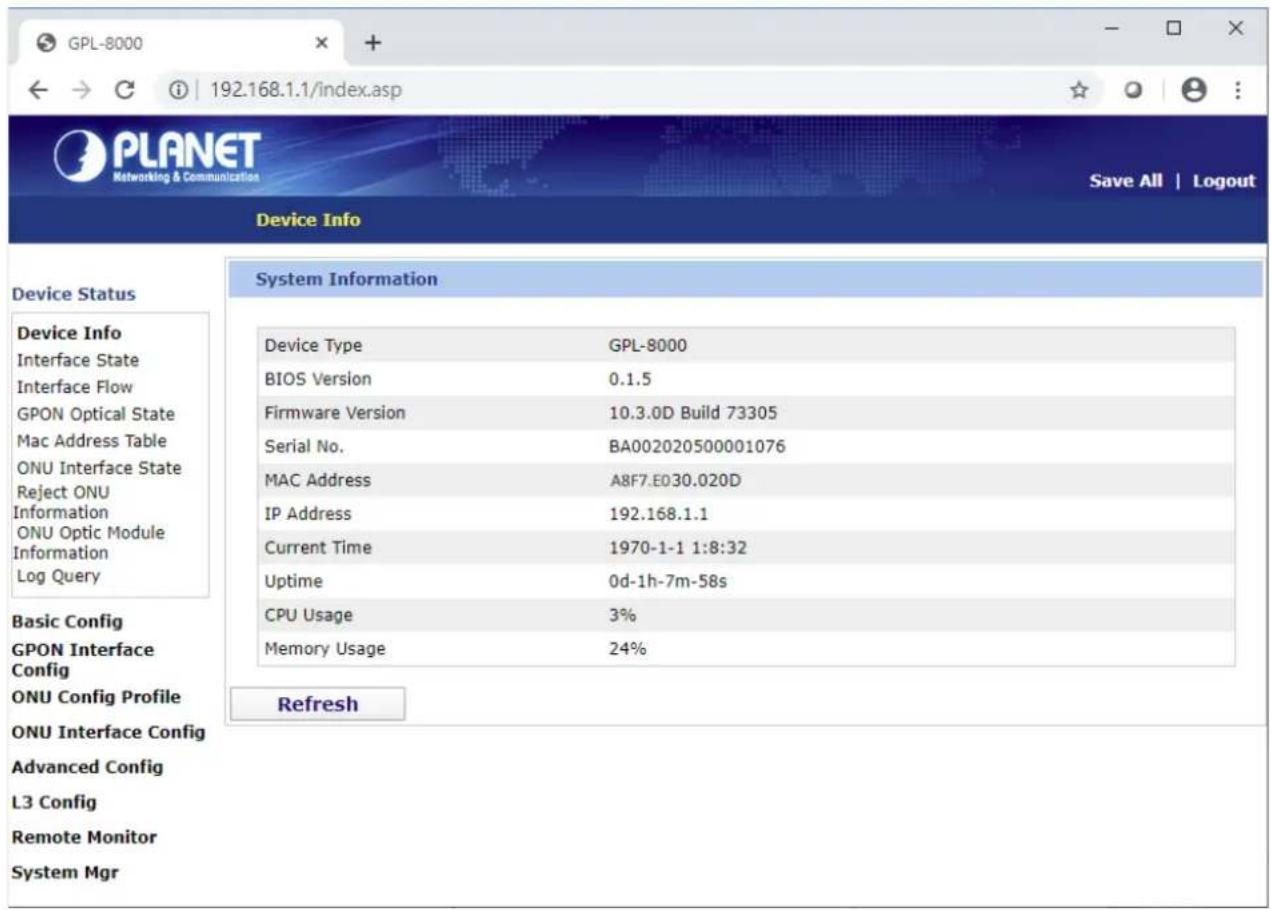Screen dimensions: 1271x910
Task: Click MAC address value A8F7.E030.020D
Action: tap(675, 480)
